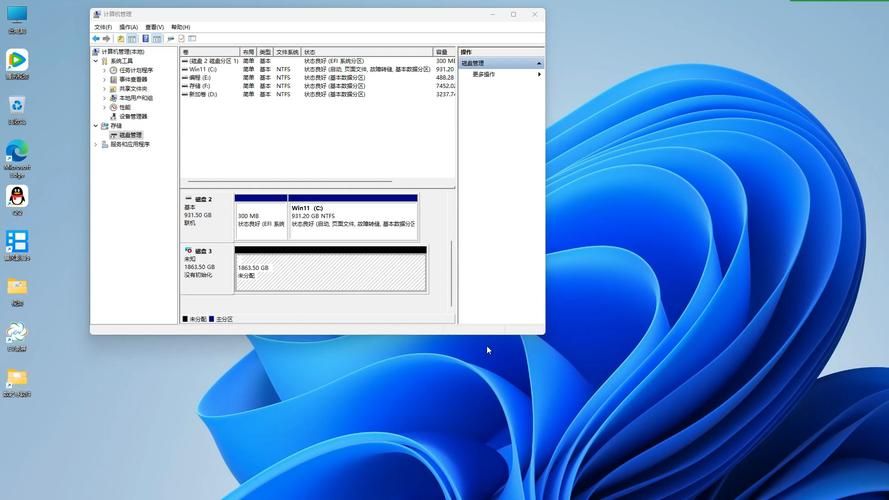Select the 1863.50 GB 未分配 space block
This screenshot has width=889, height=500.
click(331, 269)
